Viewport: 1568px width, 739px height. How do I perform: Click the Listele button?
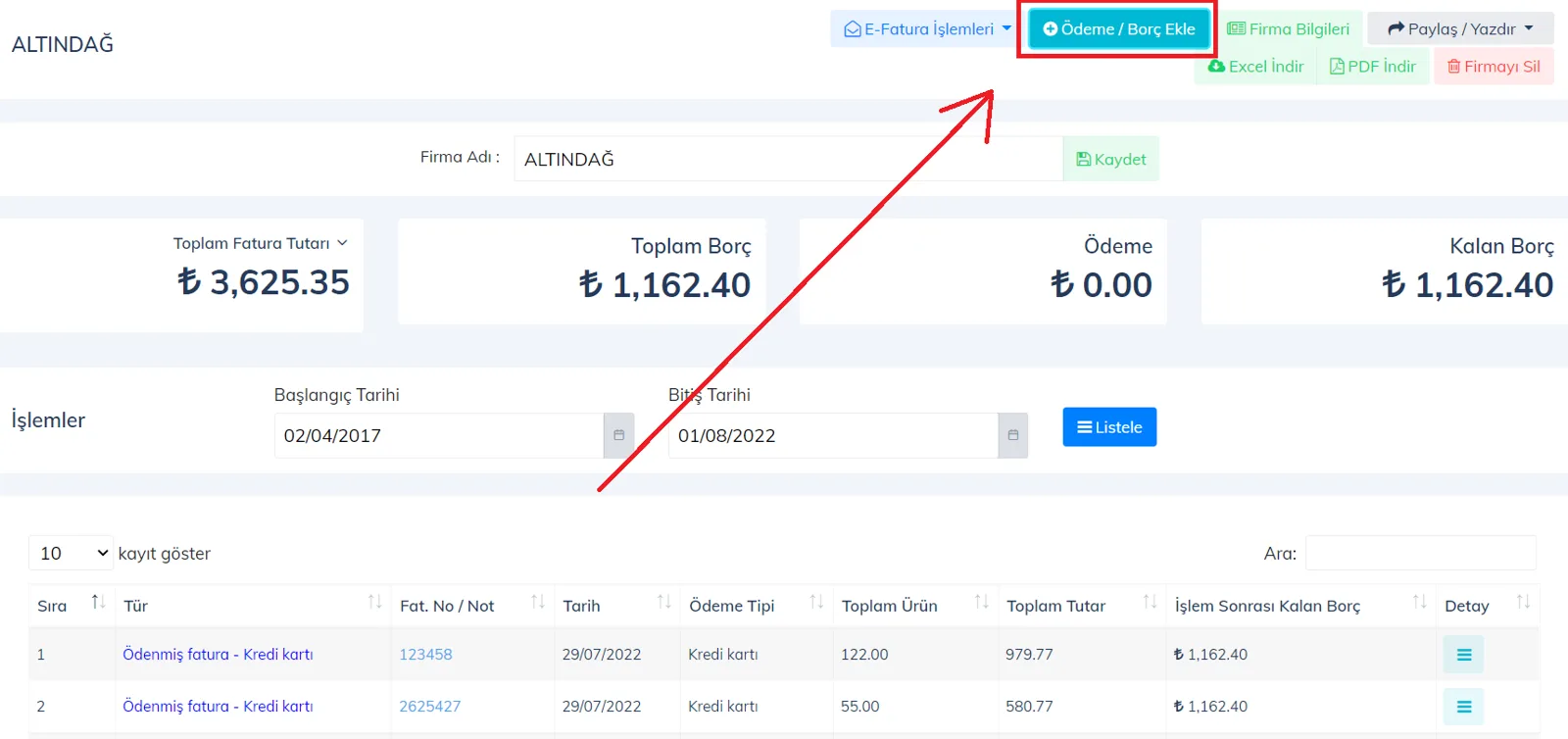tap(1109, 427)
